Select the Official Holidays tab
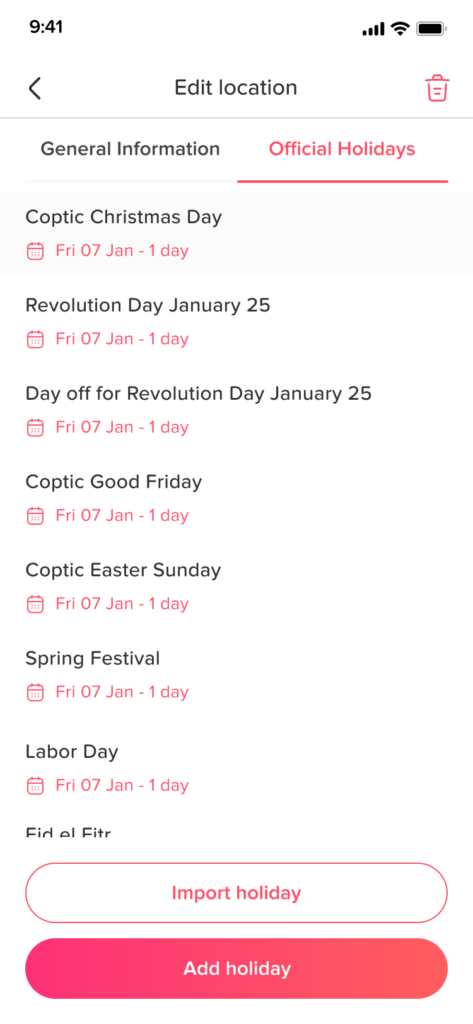 pyautogui.click(x=342, y=149)
